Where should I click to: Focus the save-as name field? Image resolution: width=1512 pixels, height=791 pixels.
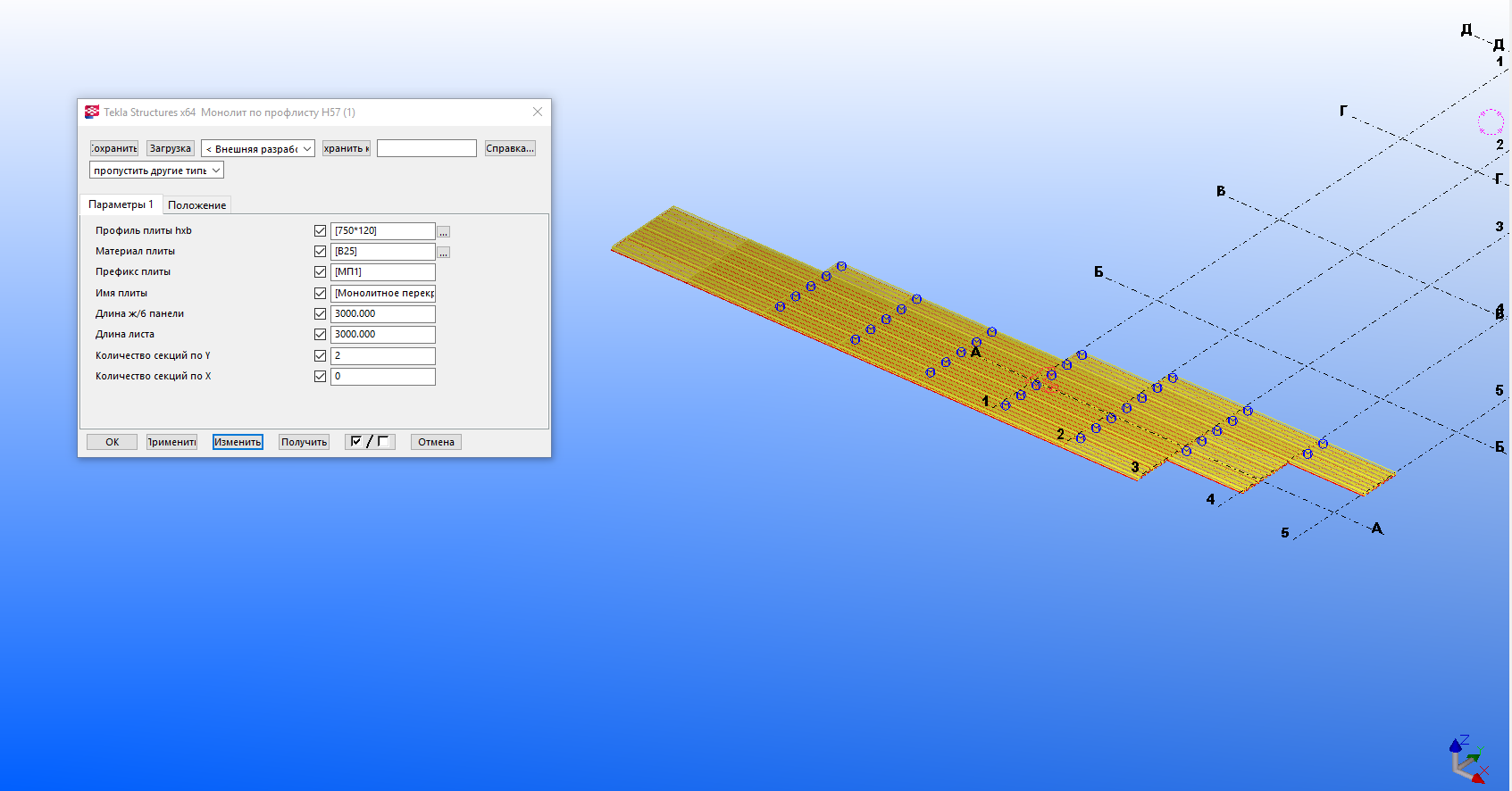point(427,148)
